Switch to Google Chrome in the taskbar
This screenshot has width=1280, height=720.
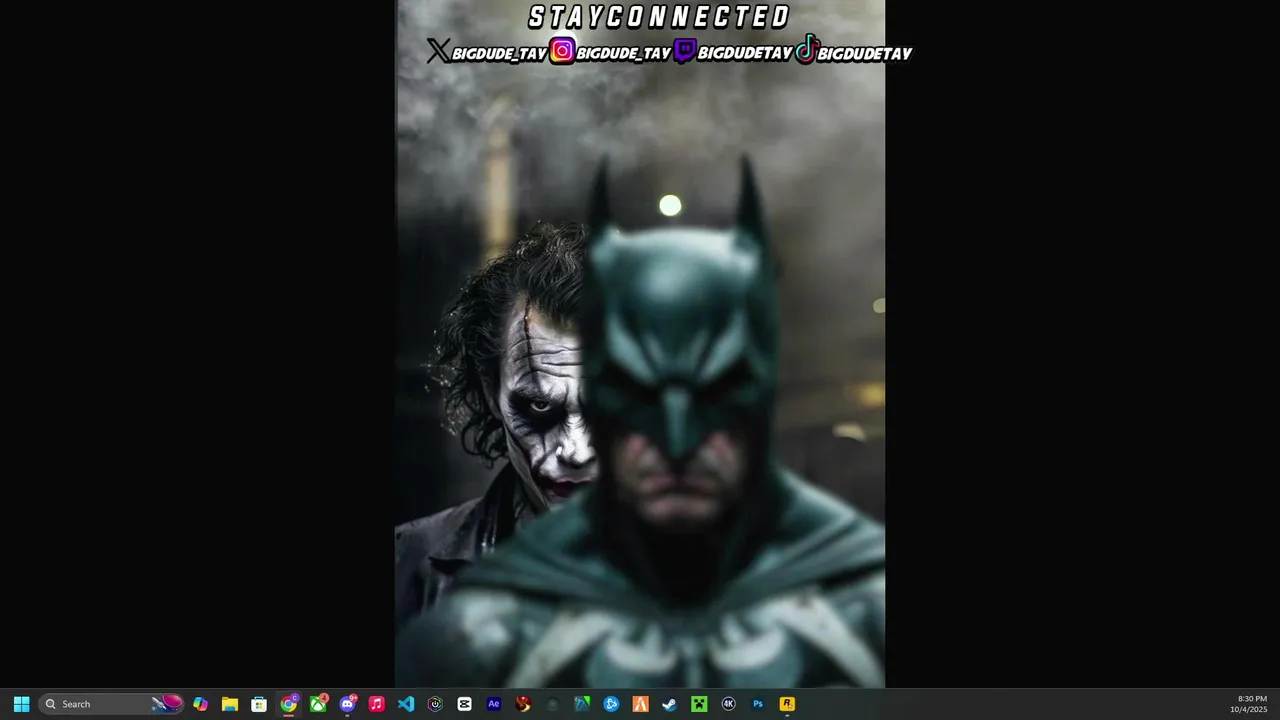[x=289, y=704]
